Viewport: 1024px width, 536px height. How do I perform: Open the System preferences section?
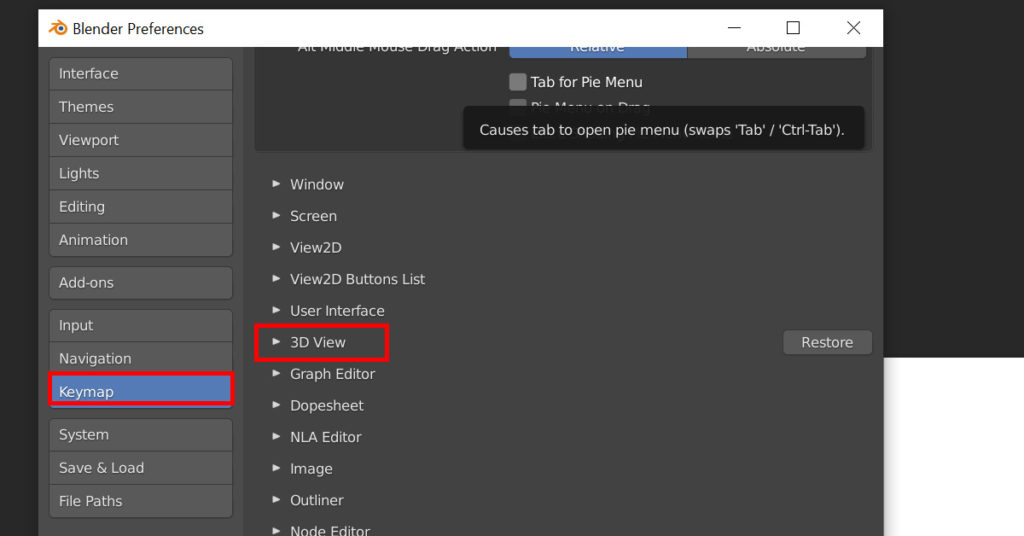(x=140, y=435)
